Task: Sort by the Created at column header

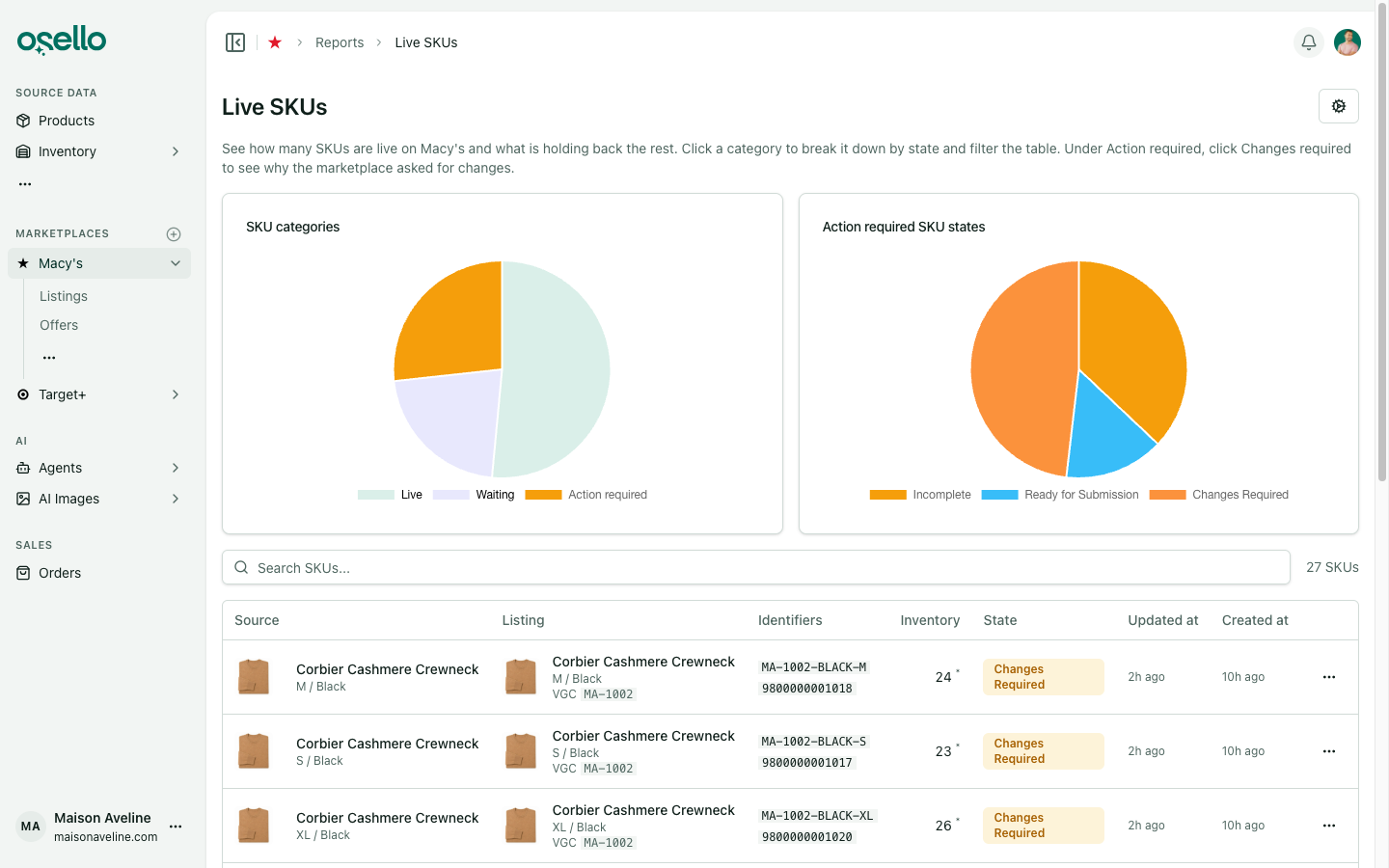Action: click(x=1255, y=620)
